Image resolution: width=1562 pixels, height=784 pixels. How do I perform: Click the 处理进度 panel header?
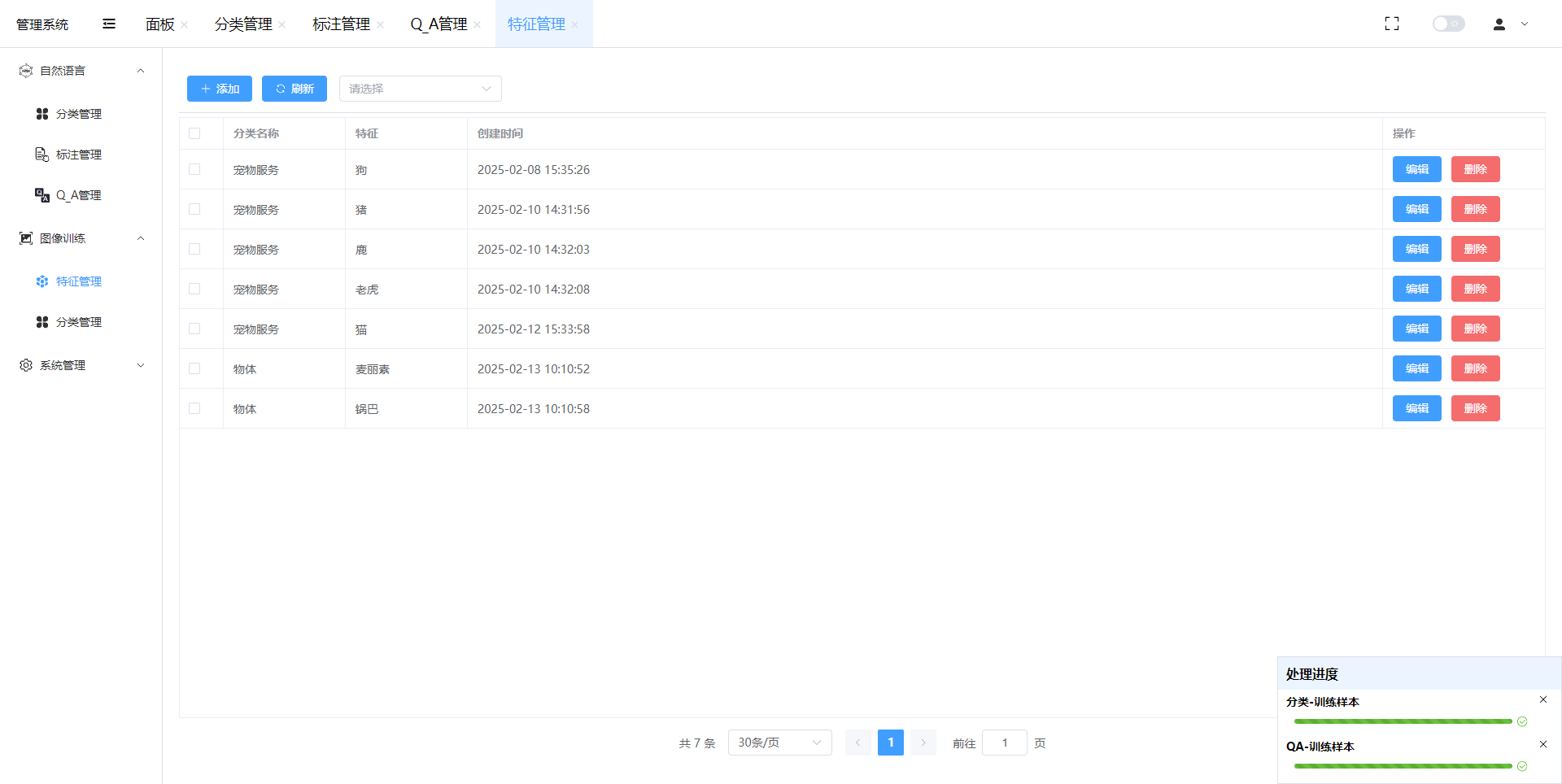1420,674
